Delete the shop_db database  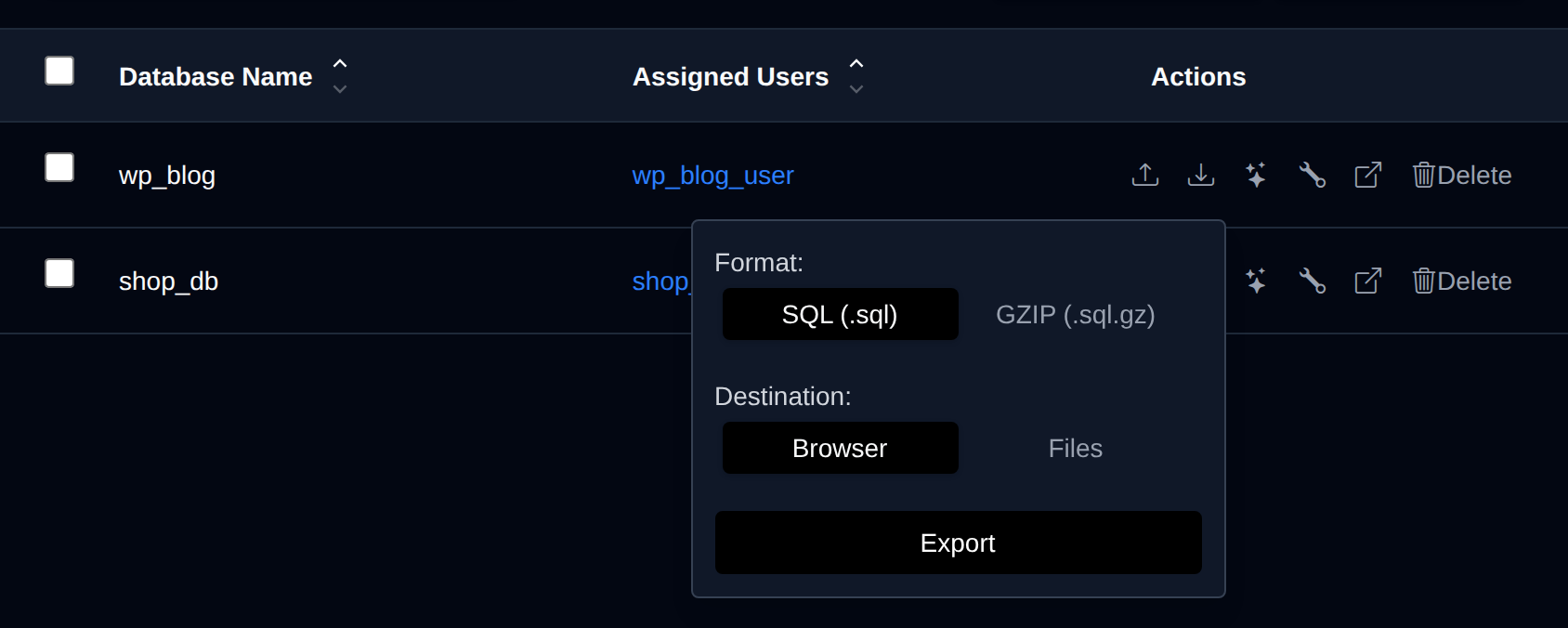[1462, 281]
